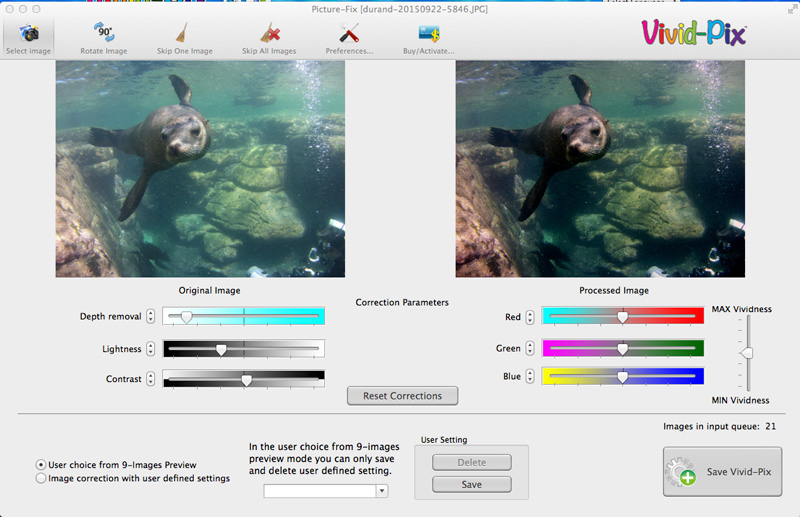
Task: Click the Red channel stepper arrows
Action: tap(530, 317)
